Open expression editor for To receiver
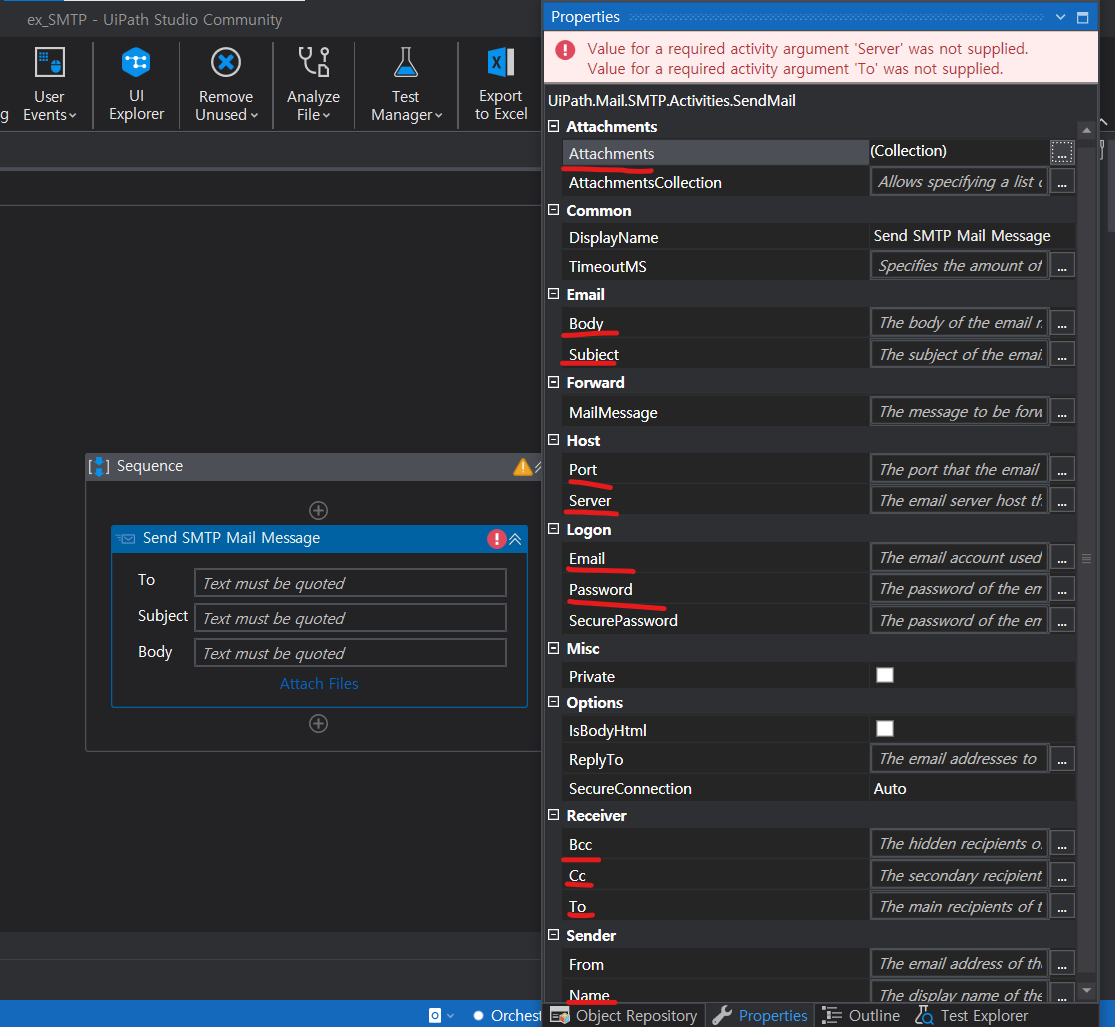This screenshot has width=1115, height=1027. click(x=1062, y=907)
